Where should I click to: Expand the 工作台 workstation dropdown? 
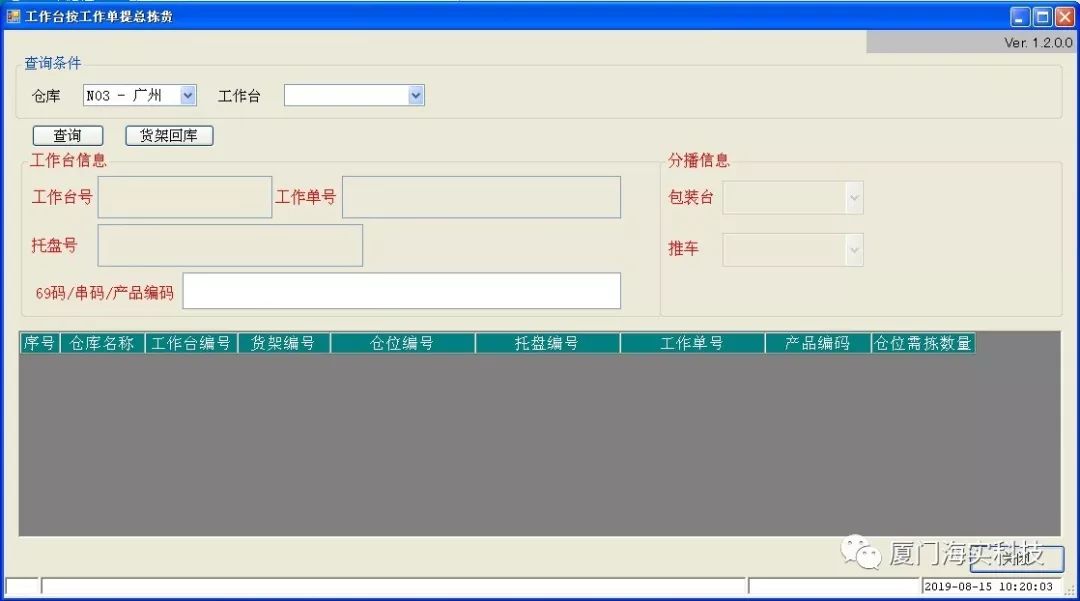(416, 96)
